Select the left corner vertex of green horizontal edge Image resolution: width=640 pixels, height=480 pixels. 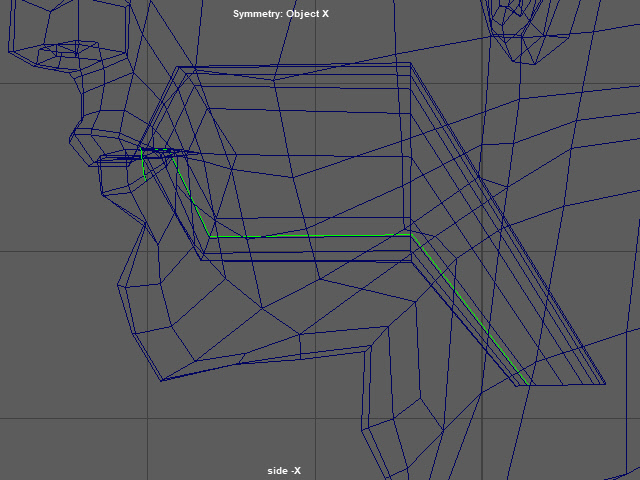point(210,236)
